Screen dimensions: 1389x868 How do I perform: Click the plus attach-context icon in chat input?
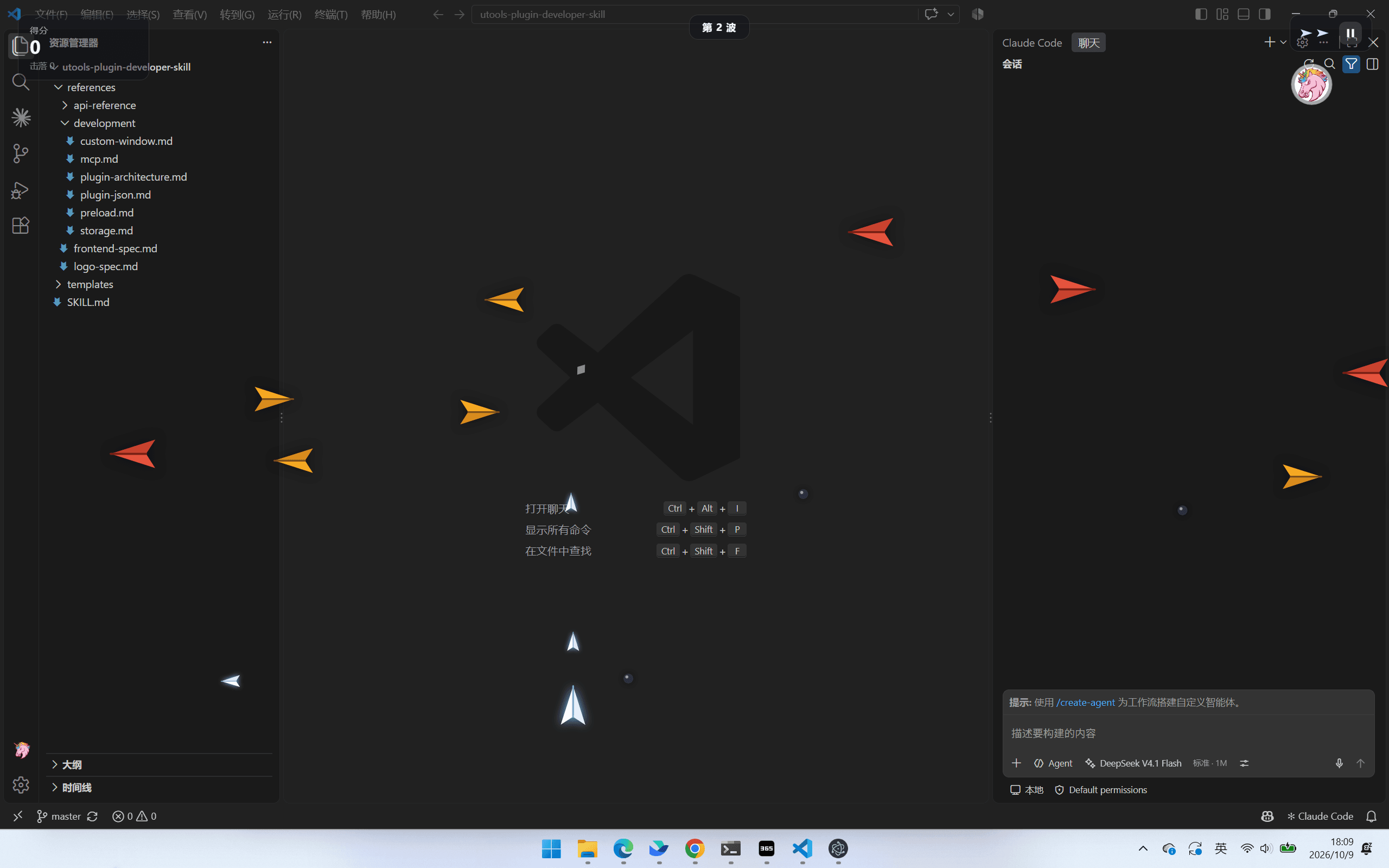1016,763
